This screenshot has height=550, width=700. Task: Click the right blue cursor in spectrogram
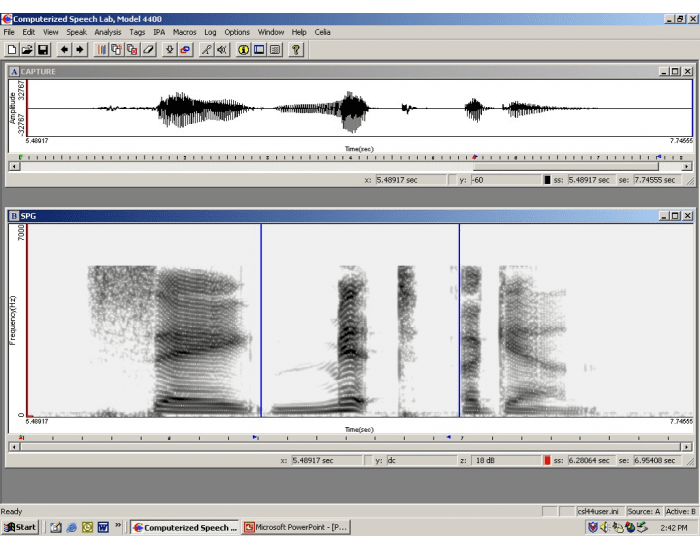click(x=459, y=321)
